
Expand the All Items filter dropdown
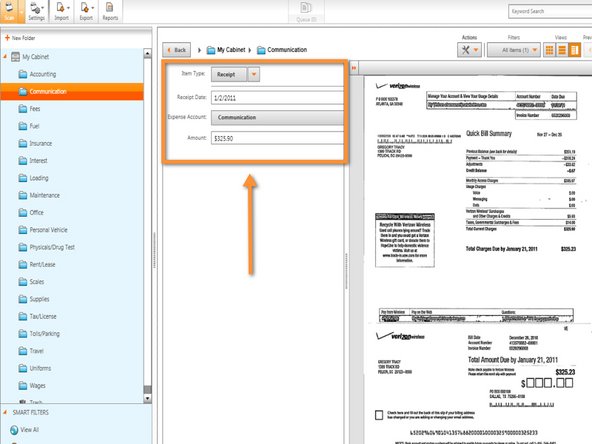[x=513, y=50]
